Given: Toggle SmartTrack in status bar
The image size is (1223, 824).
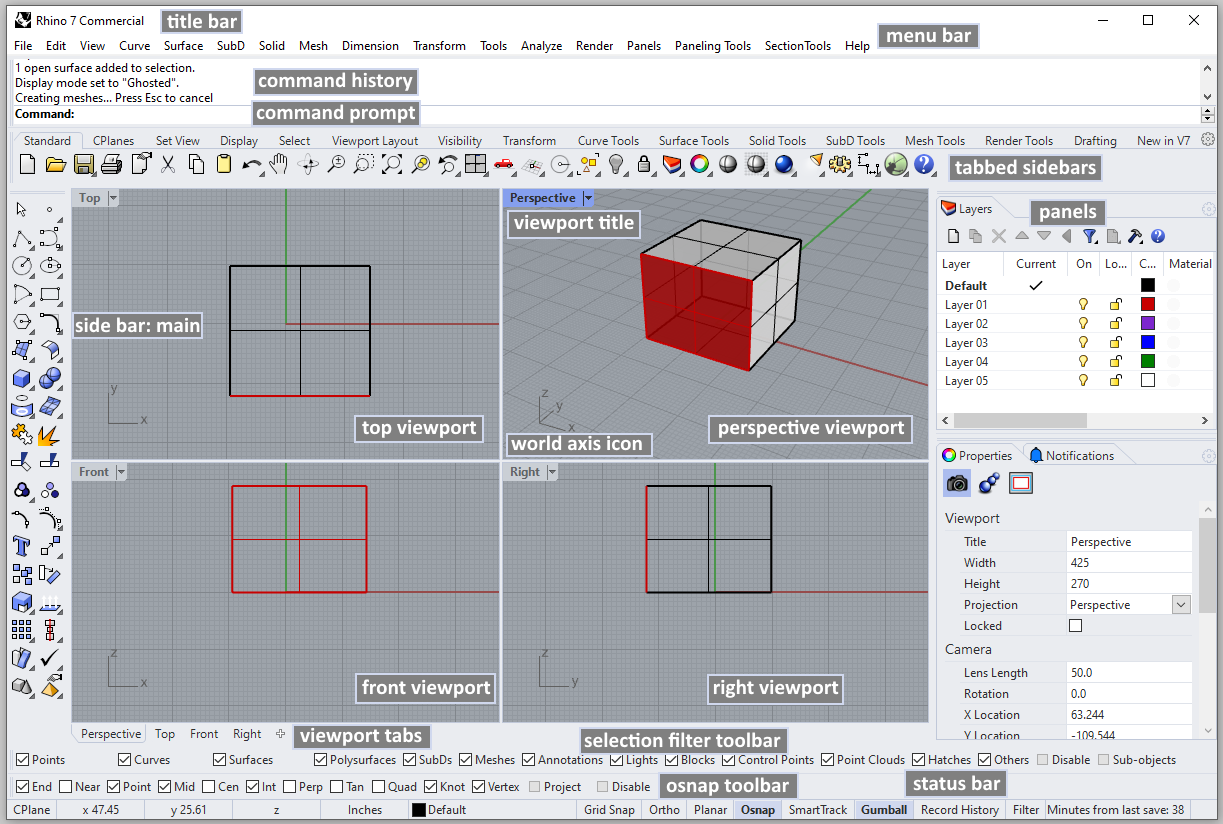Looking at the screenshot, I should [818, 810].
